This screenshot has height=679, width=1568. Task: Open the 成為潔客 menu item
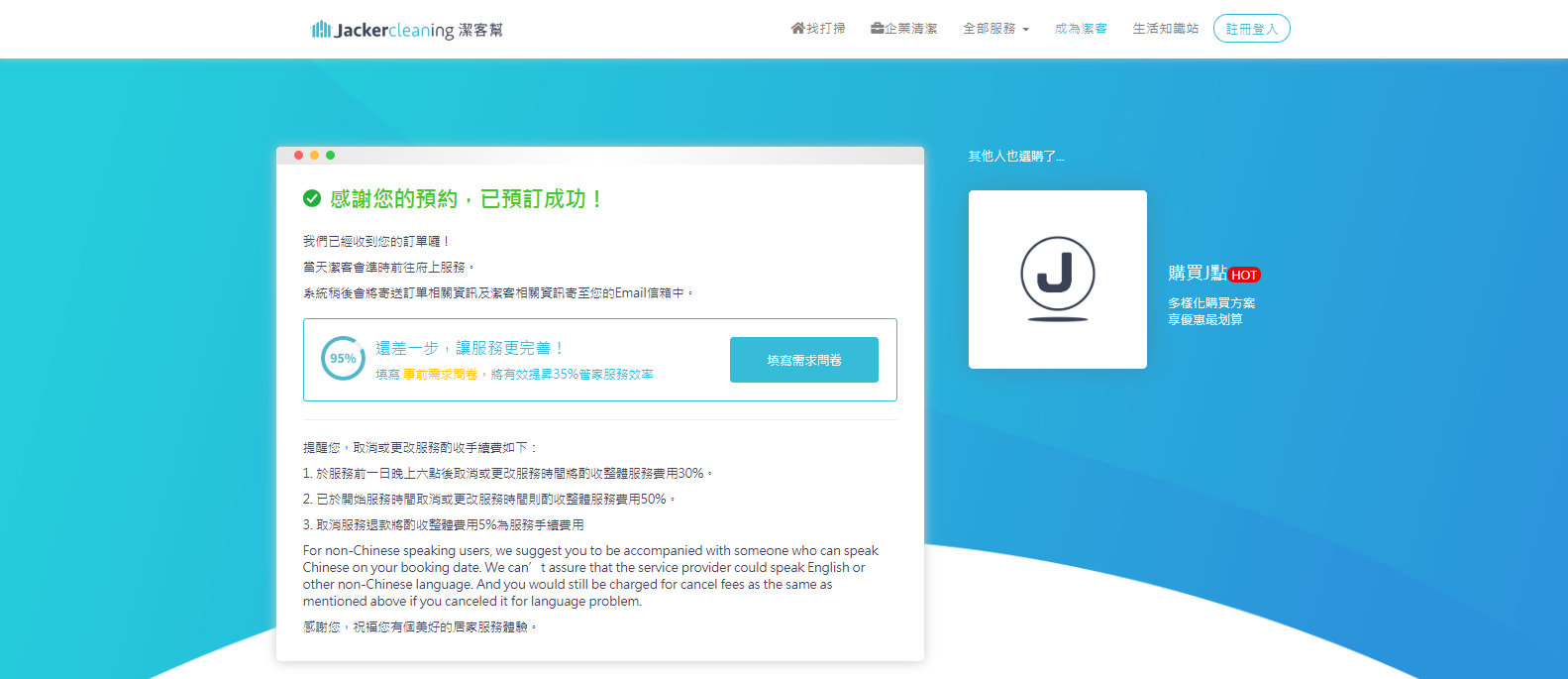pyautogui.click(x=1081, y=29)
